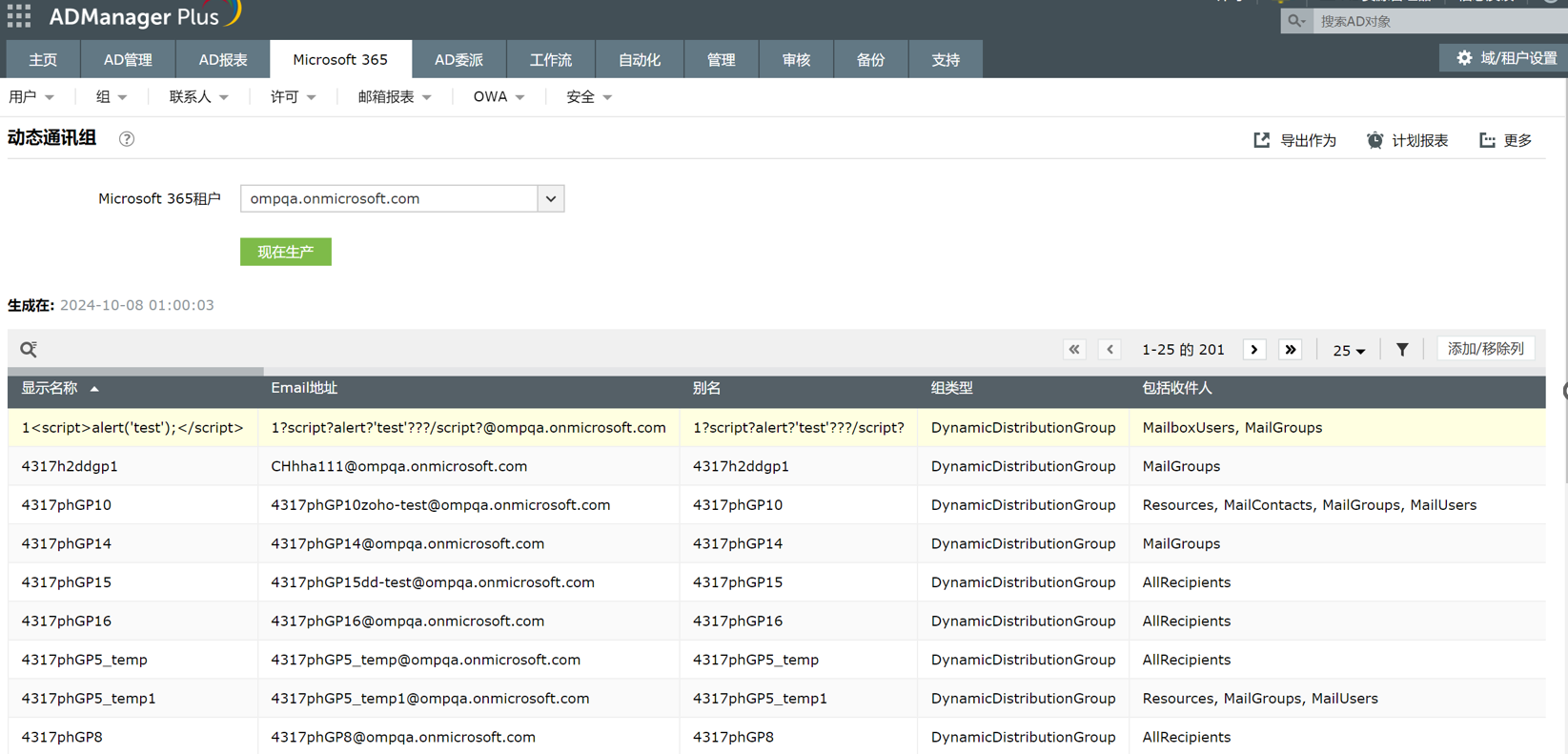Click the table search icon
Image resolution: width=1568 pixels, height=754 pixels.
click(29, 349)
